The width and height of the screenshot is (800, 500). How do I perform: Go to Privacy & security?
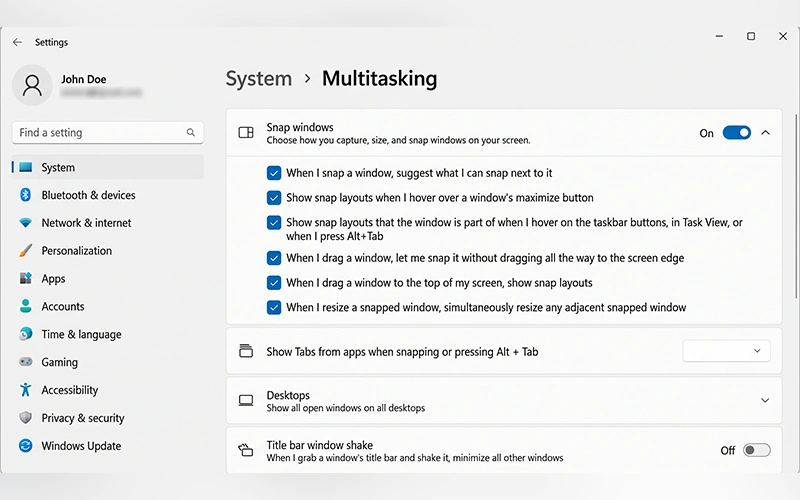[108, 418]
